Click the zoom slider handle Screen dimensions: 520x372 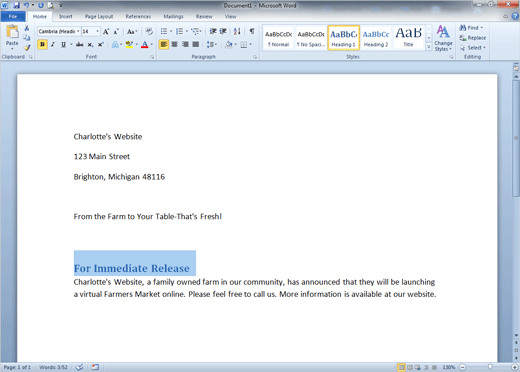click(x=490, y=367)
